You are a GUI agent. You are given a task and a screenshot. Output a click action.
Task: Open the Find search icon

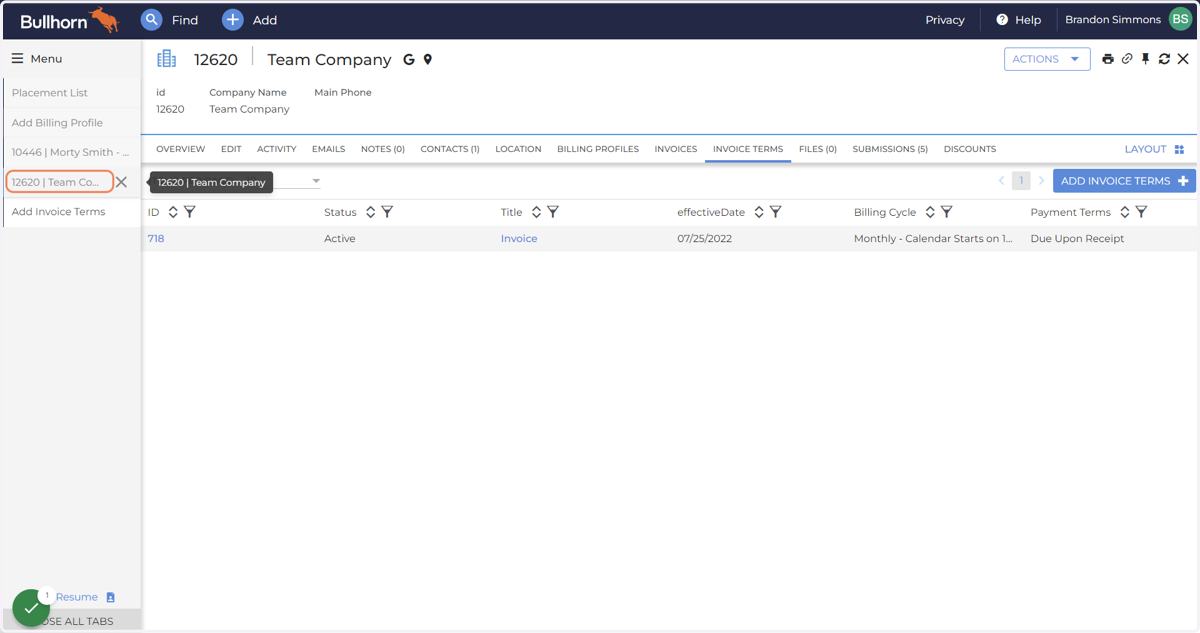151,19
